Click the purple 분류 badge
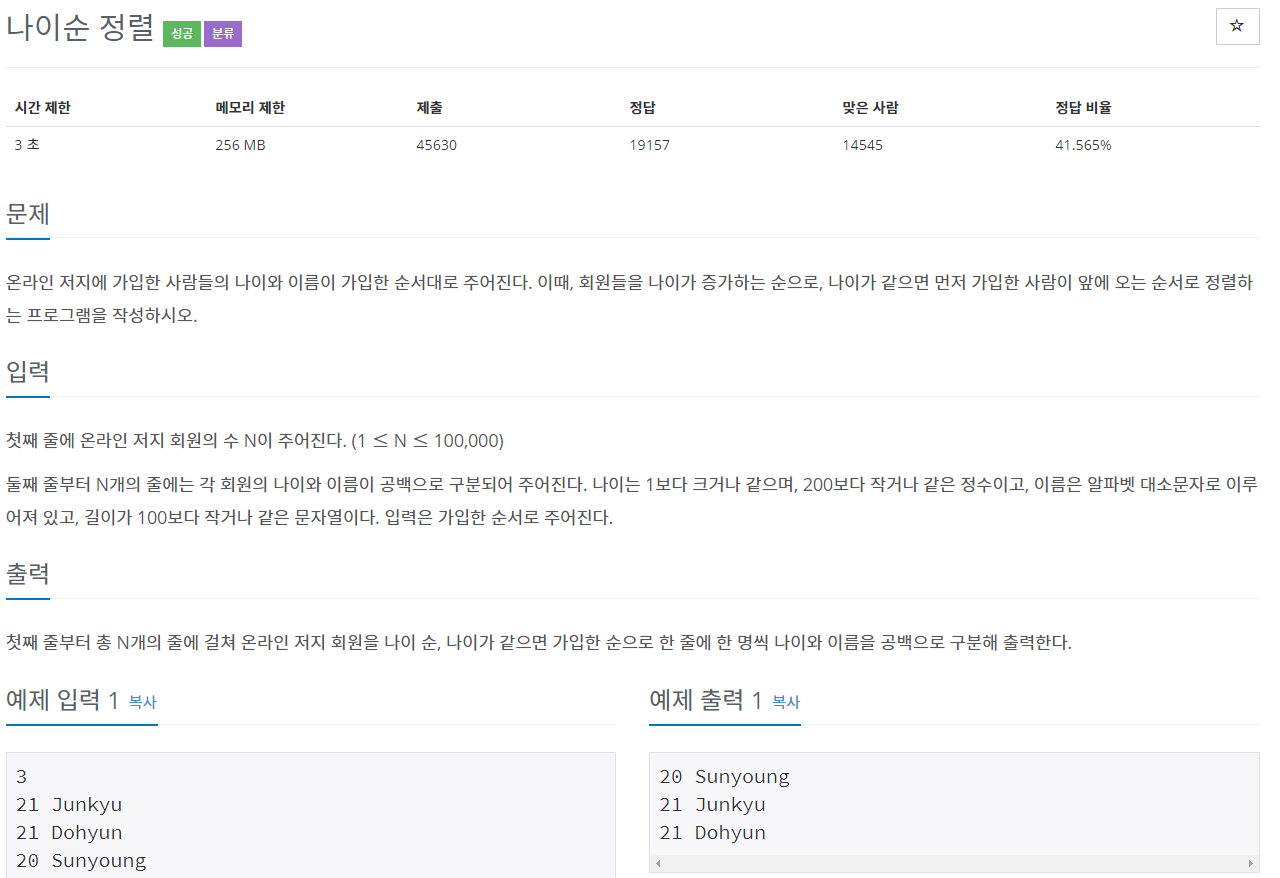Screen dimensions: 1280x878 coord(223,34)
